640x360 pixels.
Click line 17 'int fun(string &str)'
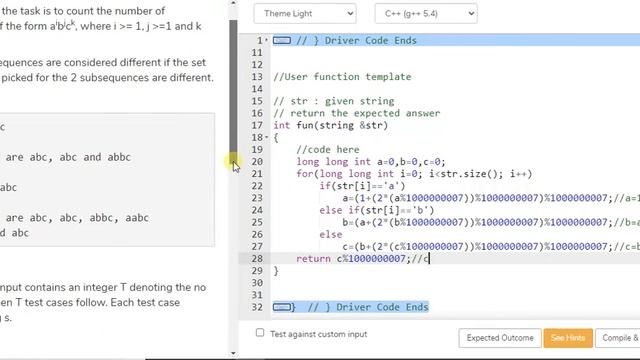point(331,125)
